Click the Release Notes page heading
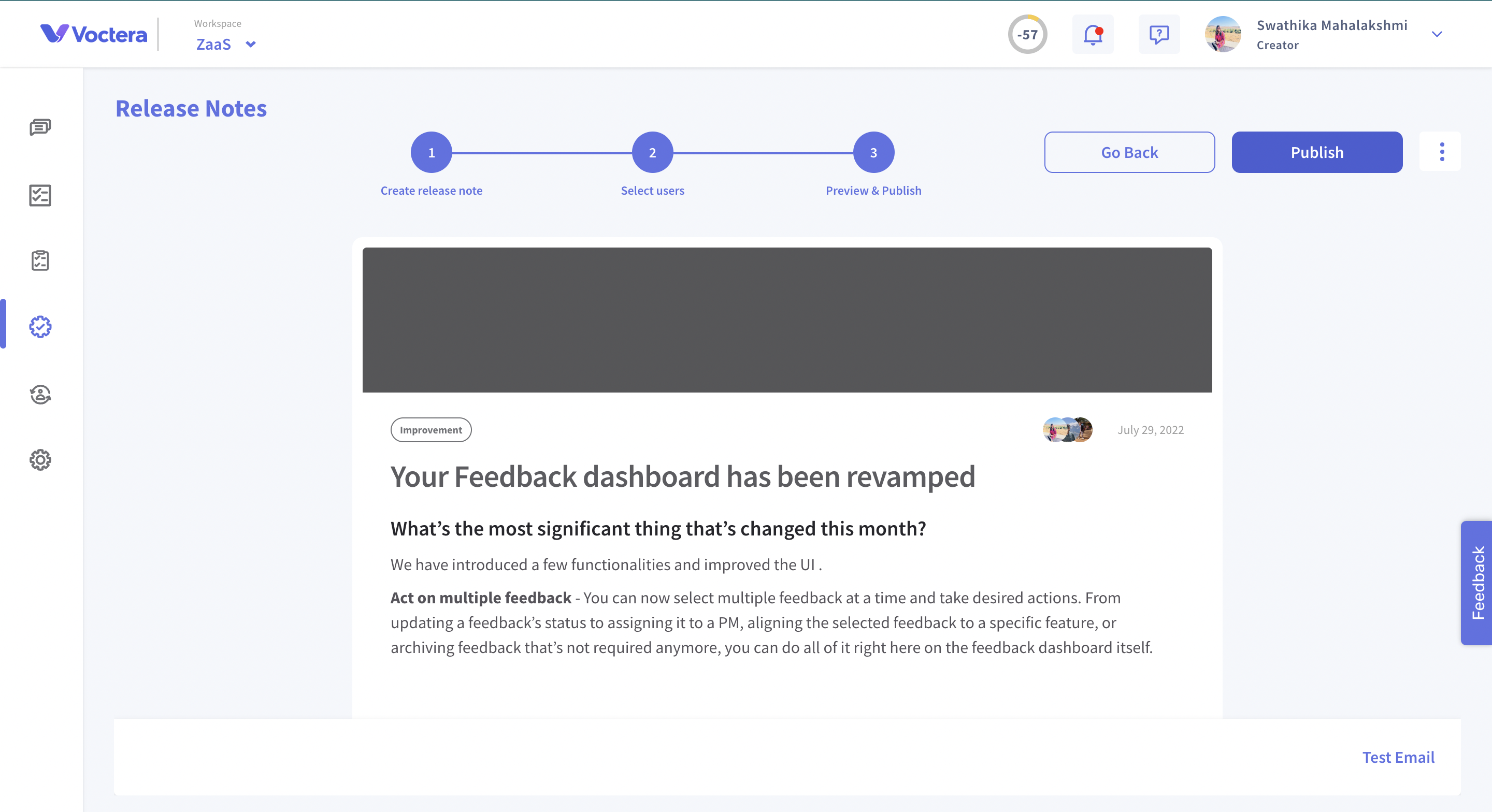The width and height of the screenshot is (1492, 812). [191, 108]
